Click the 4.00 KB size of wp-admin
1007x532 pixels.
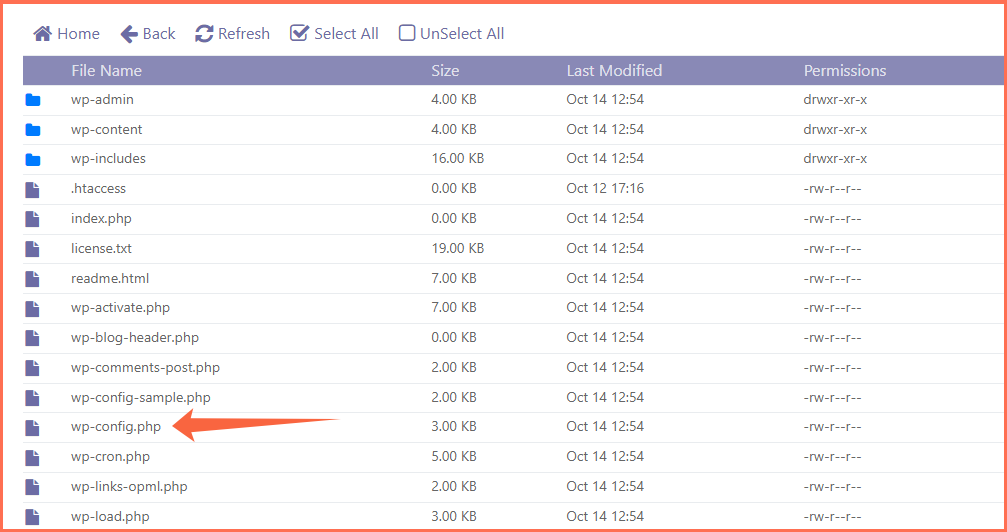[x=454, y=100]
